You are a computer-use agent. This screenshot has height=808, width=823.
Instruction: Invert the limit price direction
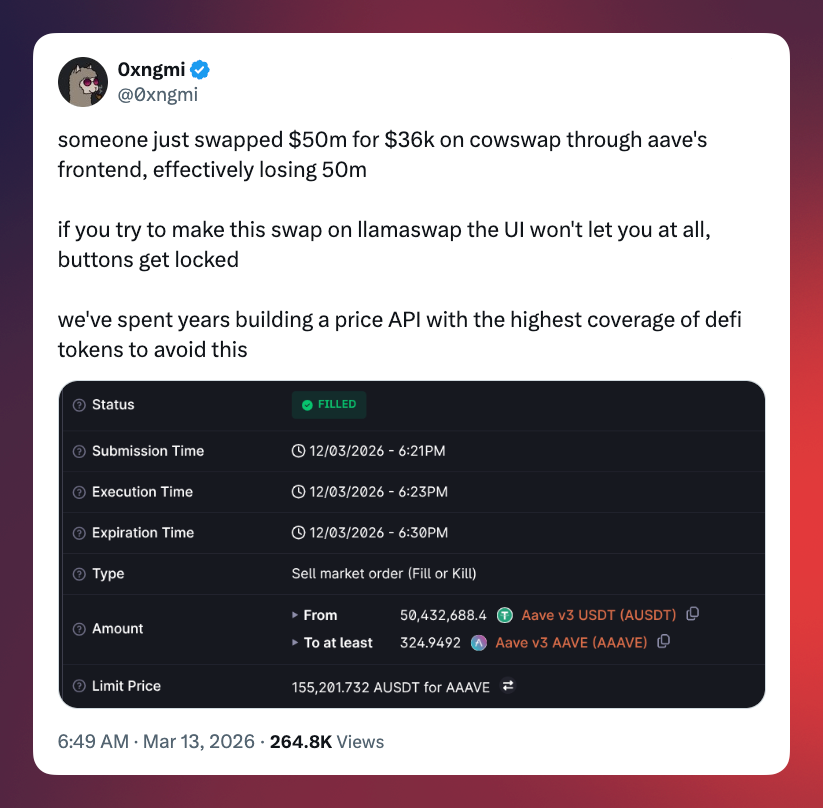[x=508, y=687]
